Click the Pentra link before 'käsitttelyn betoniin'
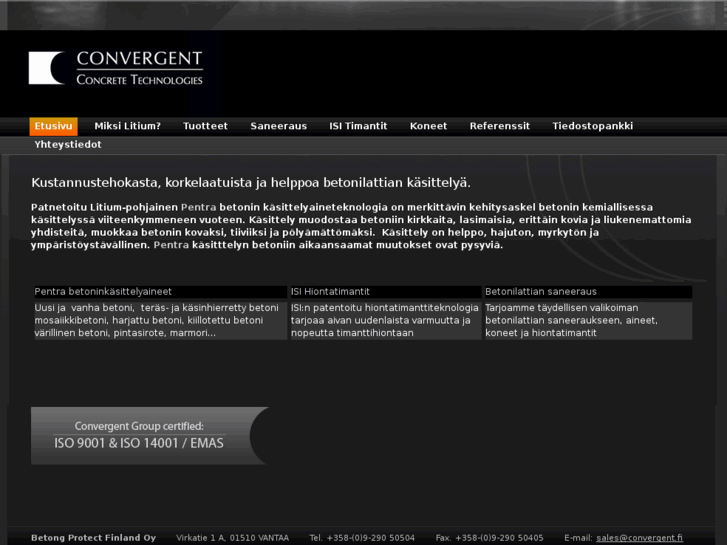The width and height of the screenshot is (727, 545). point(171,245)
